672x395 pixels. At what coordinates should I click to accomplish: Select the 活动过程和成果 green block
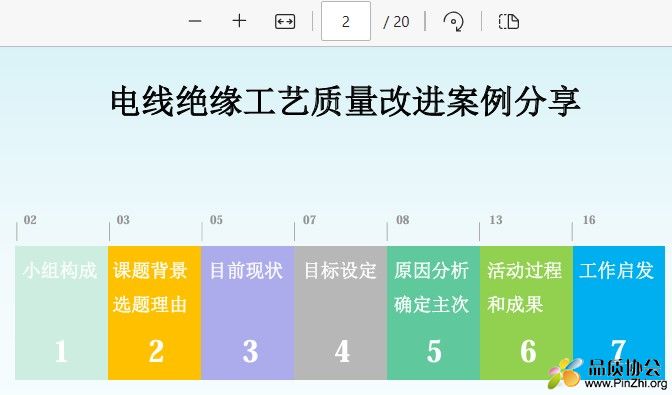pos(526,313)
